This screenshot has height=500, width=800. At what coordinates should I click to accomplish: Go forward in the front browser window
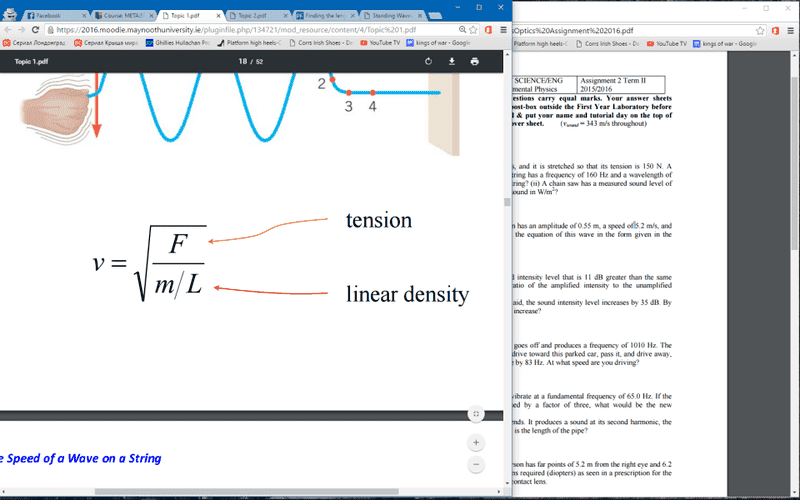pos(21,30)
